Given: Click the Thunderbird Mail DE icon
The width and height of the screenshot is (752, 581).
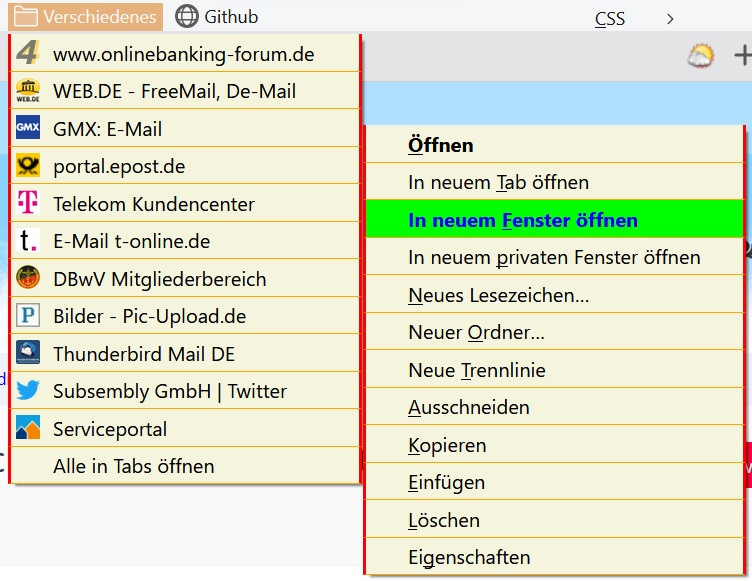Looking at the screenshot, I should [x=28, y=354].
